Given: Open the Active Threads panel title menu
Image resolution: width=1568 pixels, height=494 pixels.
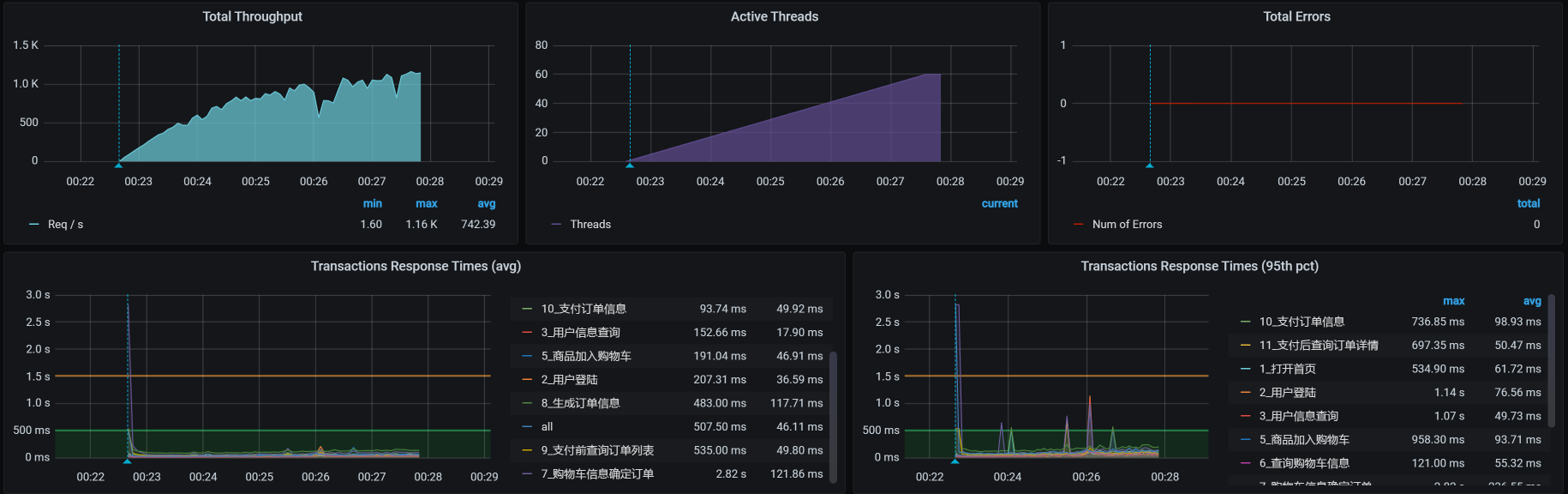Looking at the screenshot, I should [774, 16].
